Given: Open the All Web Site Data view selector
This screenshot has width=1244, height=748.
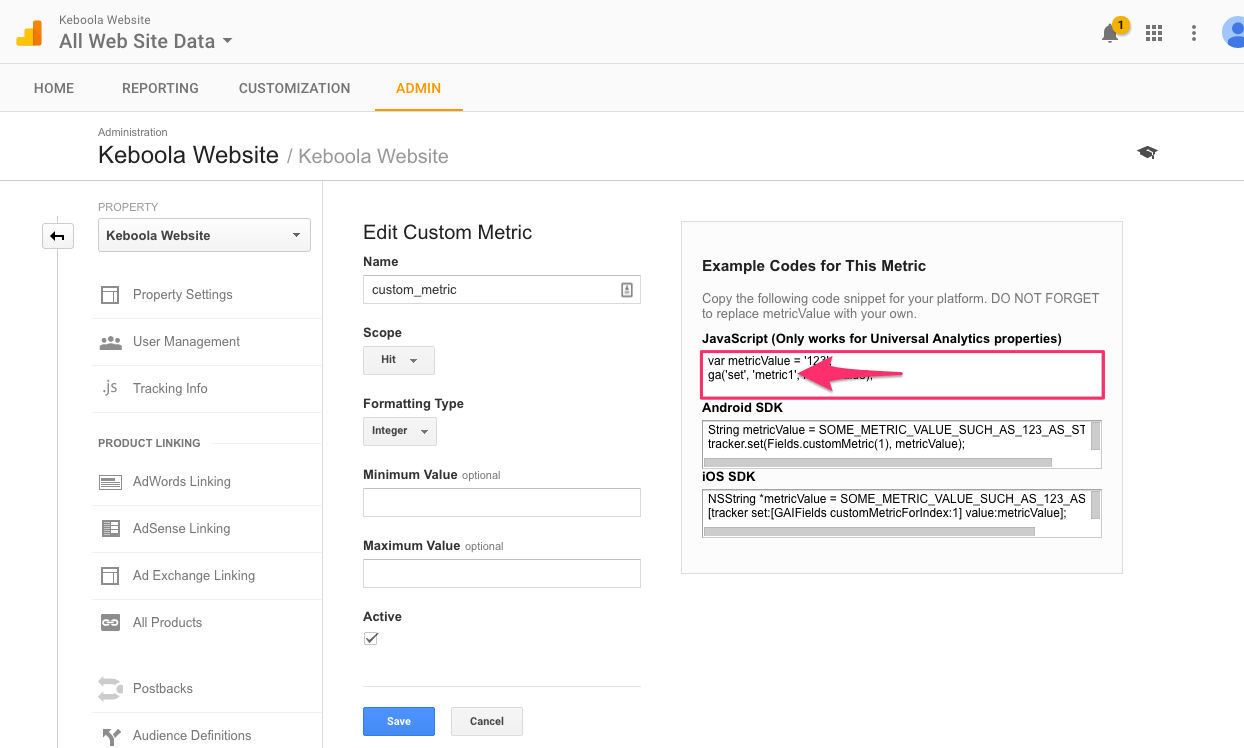Looking at the screenshot, I should pos(145,41).
